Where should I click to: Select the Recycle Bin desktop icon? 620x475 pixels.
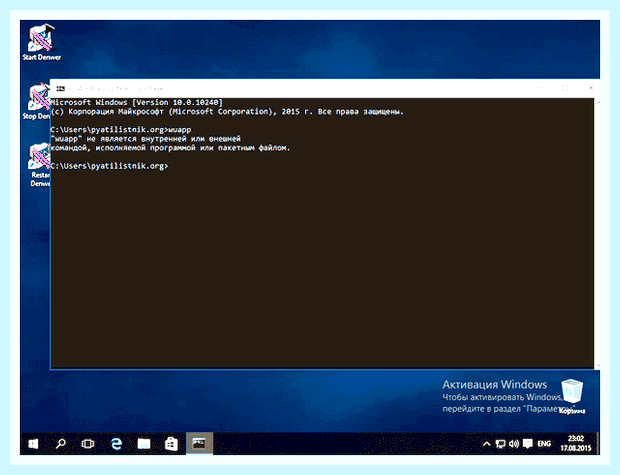572,396
